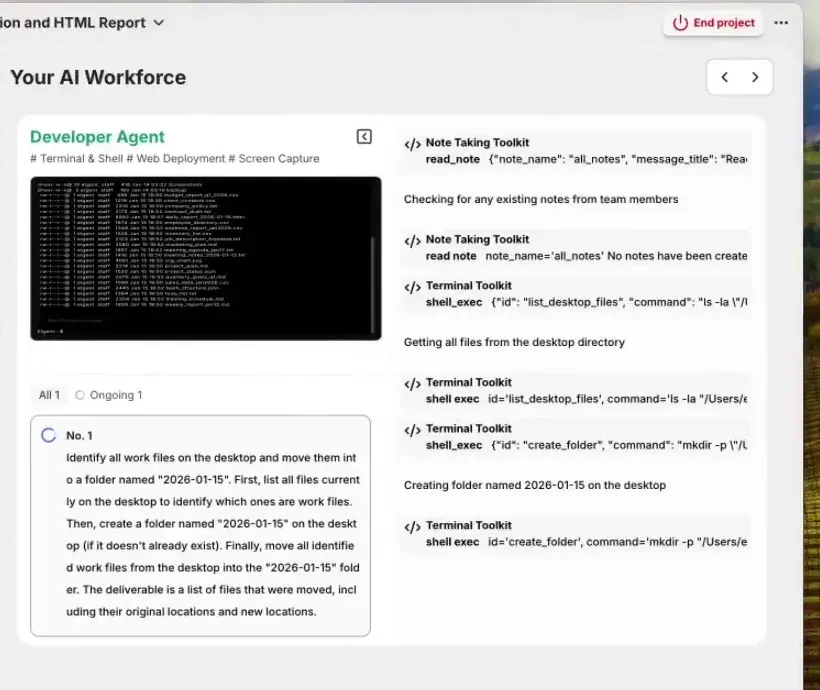Click code icon beside shell_exec create_folder JSON entry
The image size is (820, 690).
(412, 429)
